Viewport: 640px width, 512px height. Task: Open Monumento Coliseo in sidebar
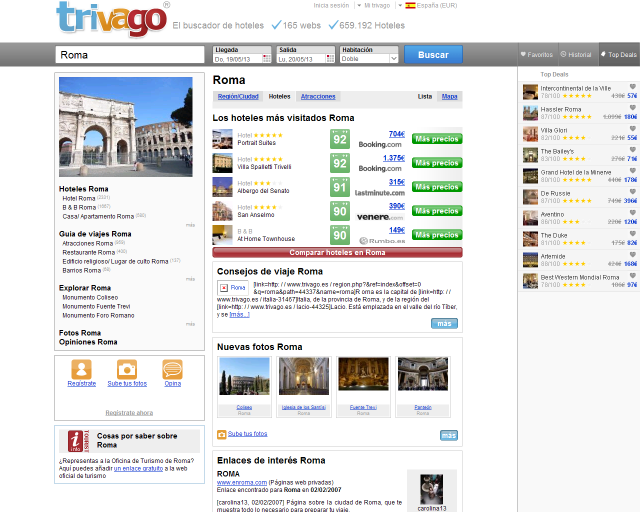point(90,297)
